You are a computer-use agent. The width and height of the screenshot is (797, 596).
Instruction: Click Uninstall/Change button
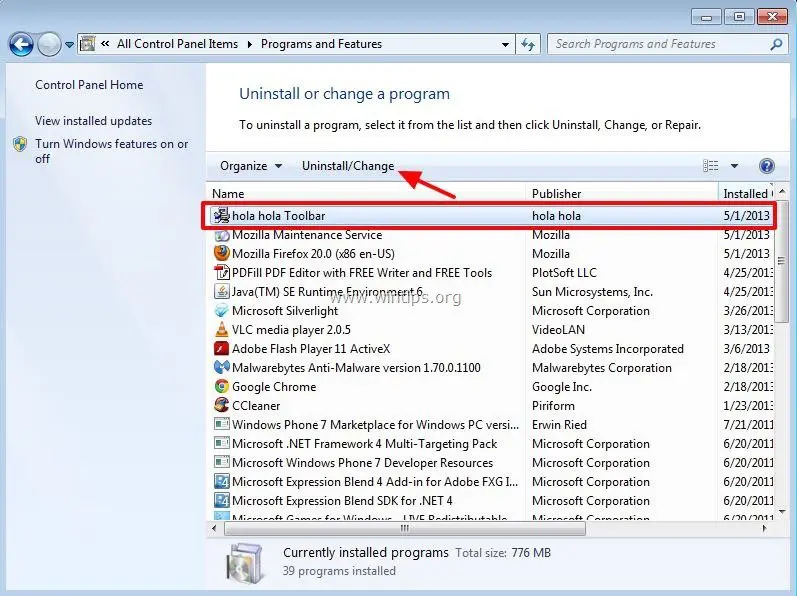pyautogui.click(x=348, y=166)
